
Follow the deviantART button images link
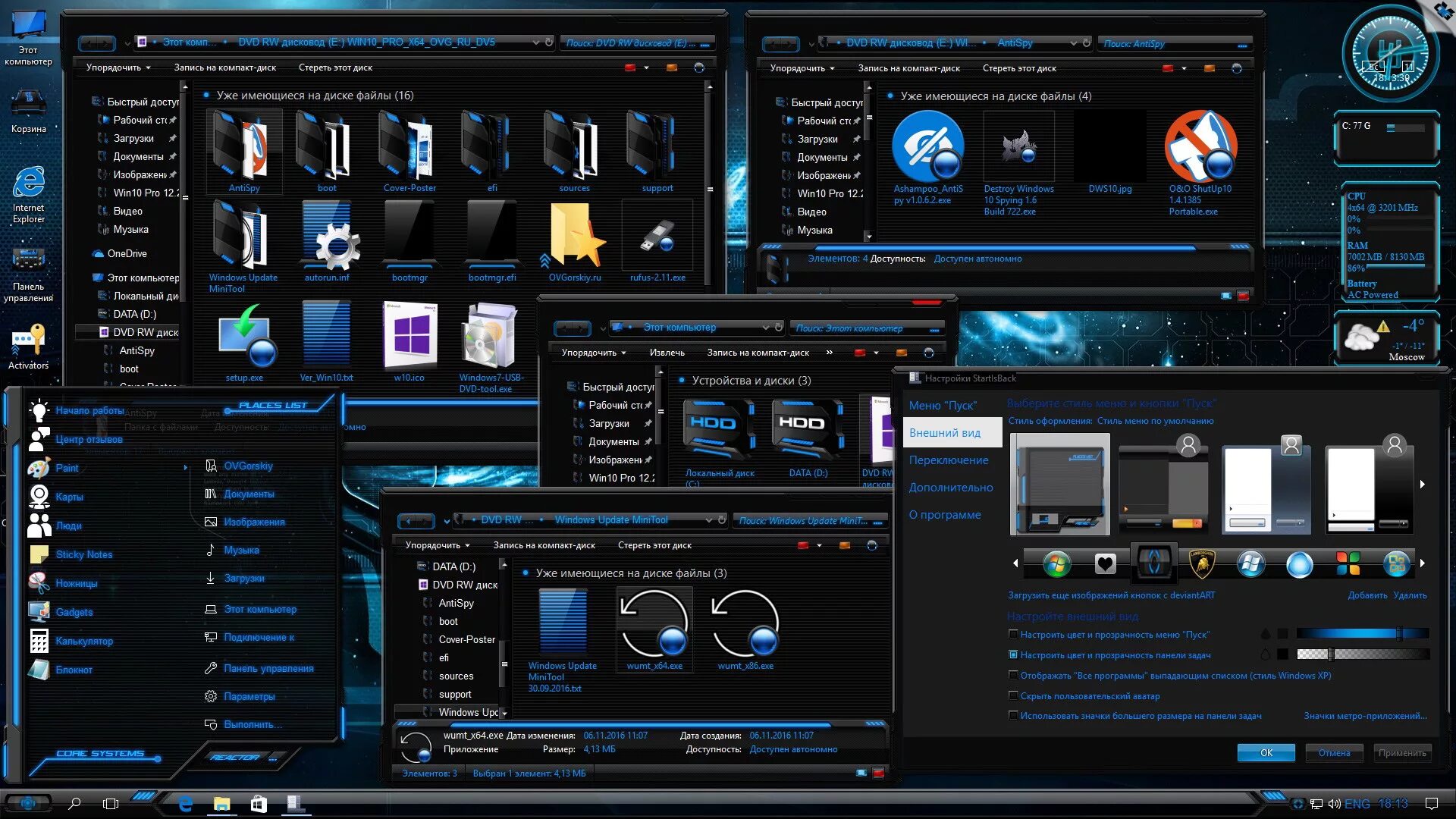tap(1111, 595)
